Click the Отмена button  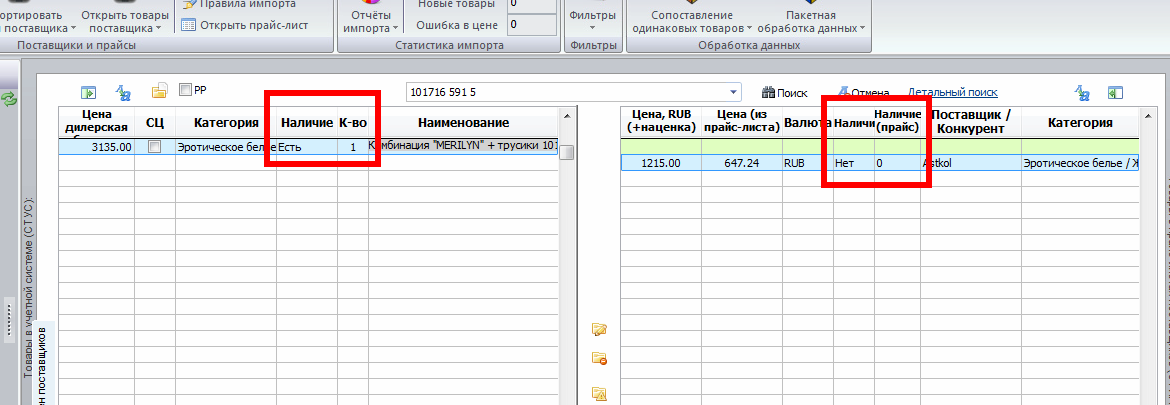pos(863,93)
